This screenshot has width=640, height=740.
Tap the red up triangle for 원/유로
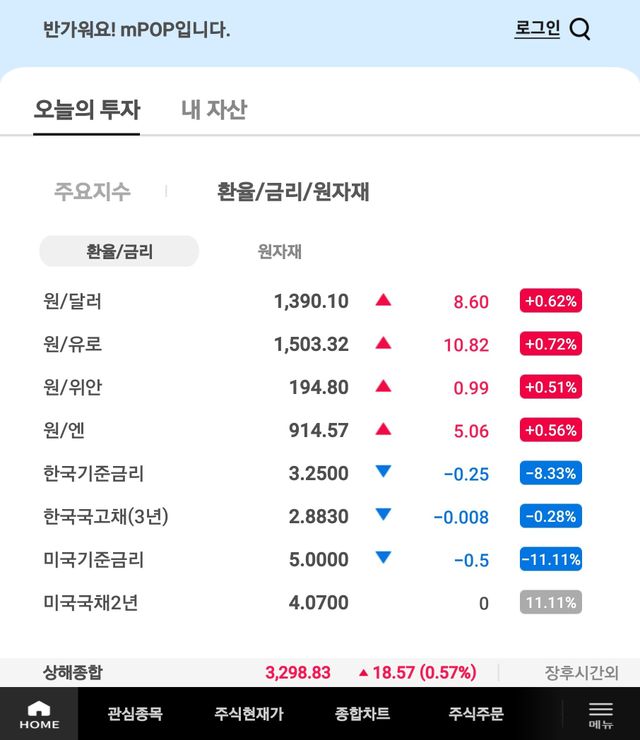[x=383, y=343]
